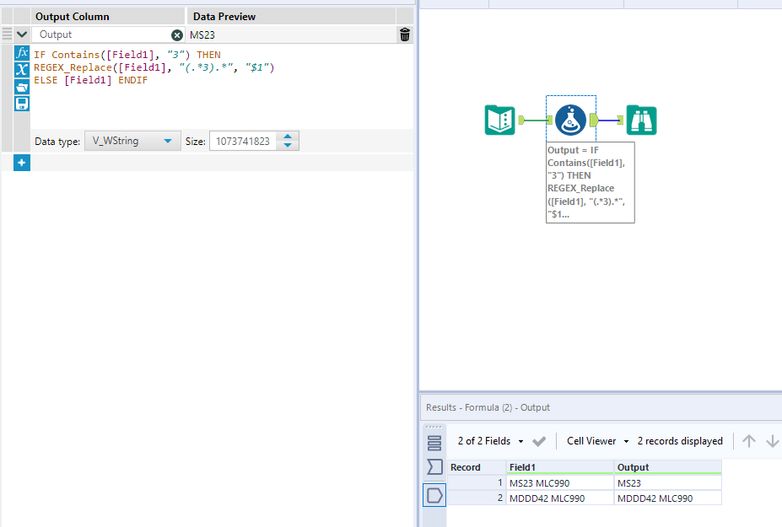Click the Data Preview value MS23
782x527 pixels.
click(202, 35)
